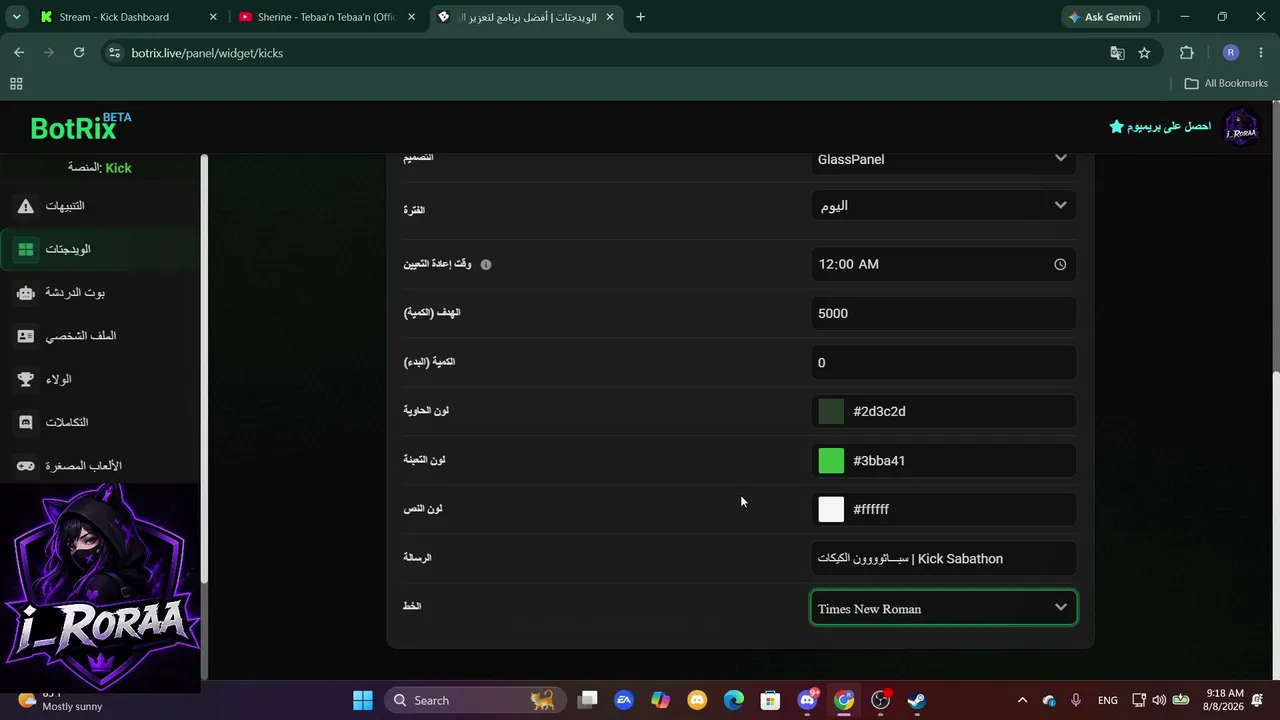Screen dimensions: 1280x720
Task: Open the EA app on taskbar
Action: 624,700
